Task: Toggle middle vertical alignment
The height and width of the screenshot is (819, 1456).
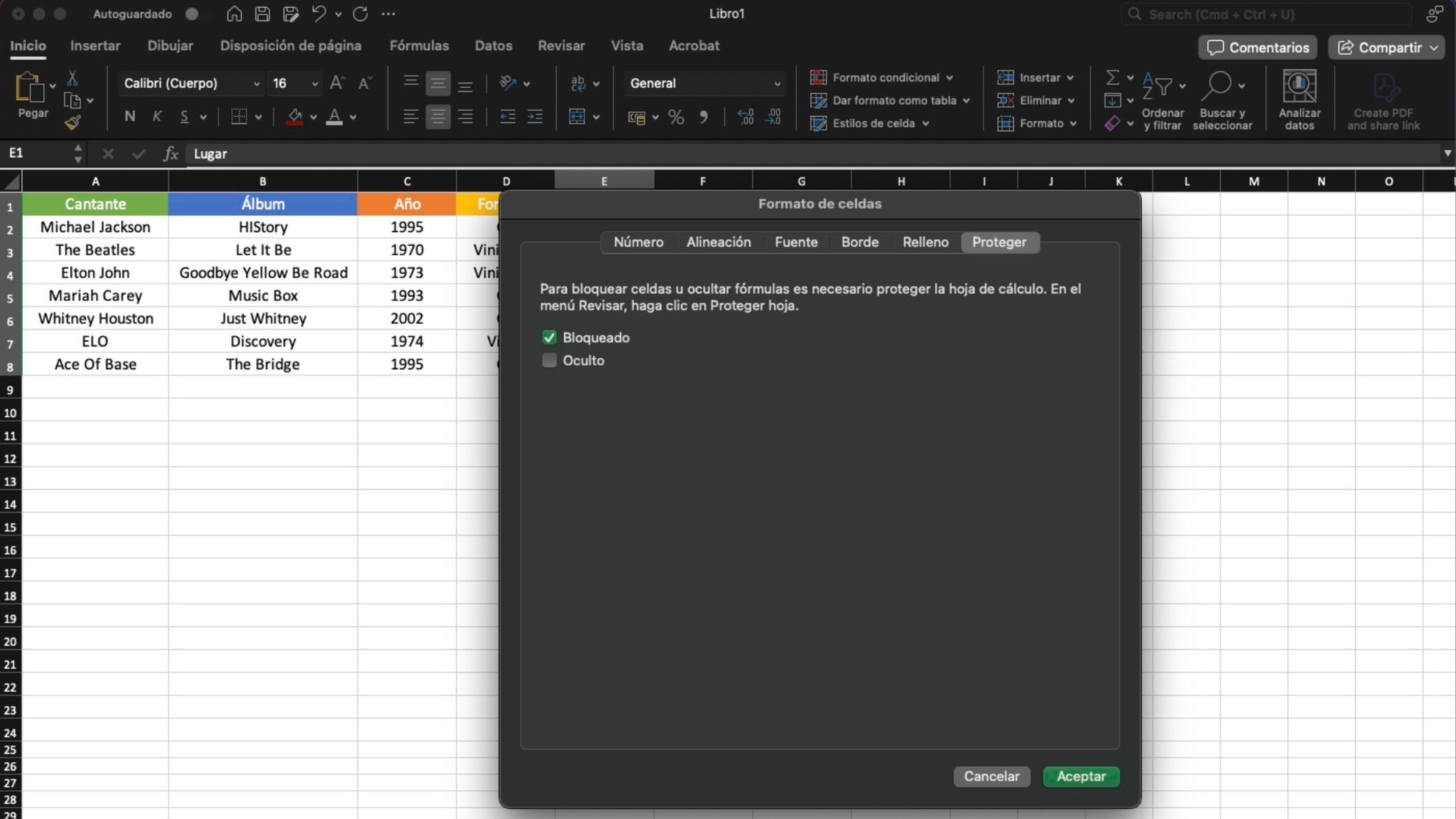Action: click(x=438, y=83)
